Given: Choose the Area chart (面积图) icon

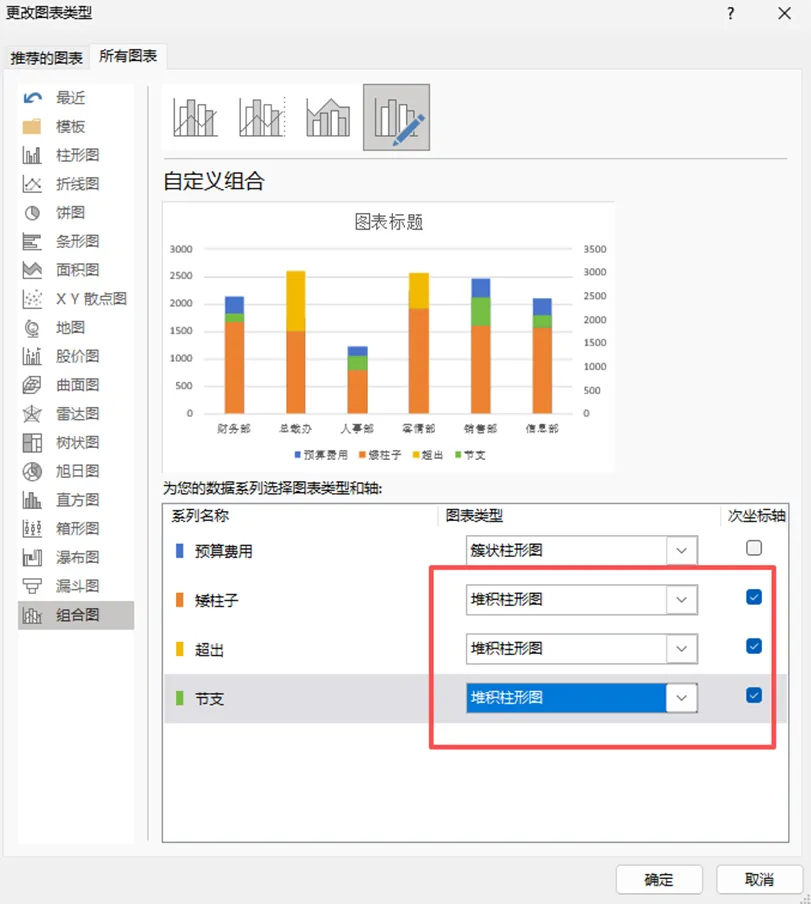Looking at the screenshot, I should (x=32, y=270).
